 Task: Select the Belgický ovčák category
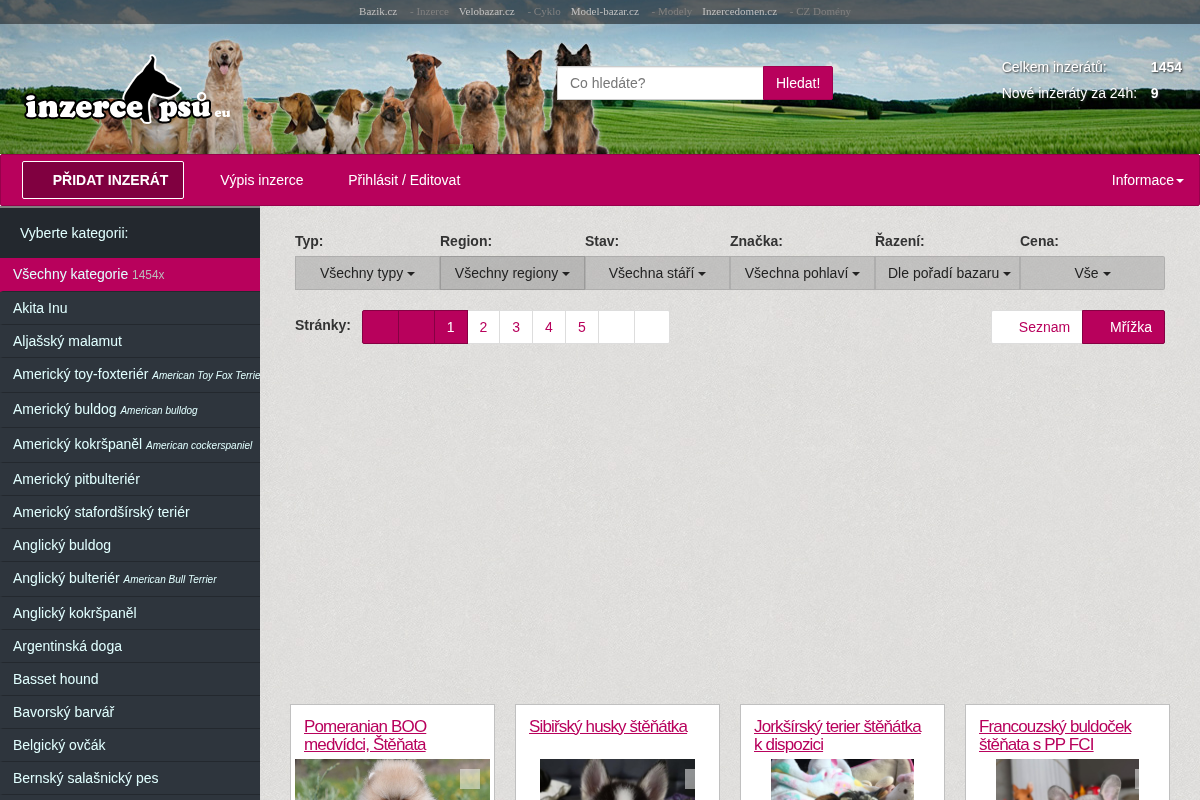[x=130, y=745]
